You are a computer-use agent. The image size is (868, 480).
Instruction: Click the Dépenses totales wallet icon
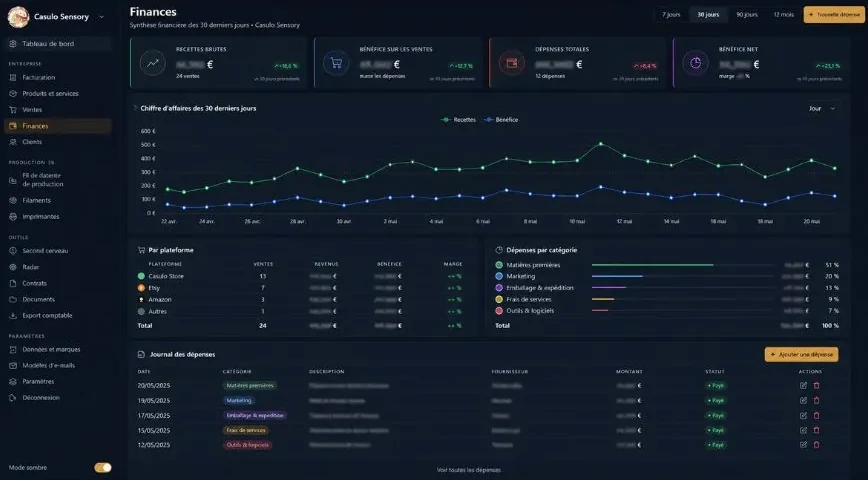512,63
